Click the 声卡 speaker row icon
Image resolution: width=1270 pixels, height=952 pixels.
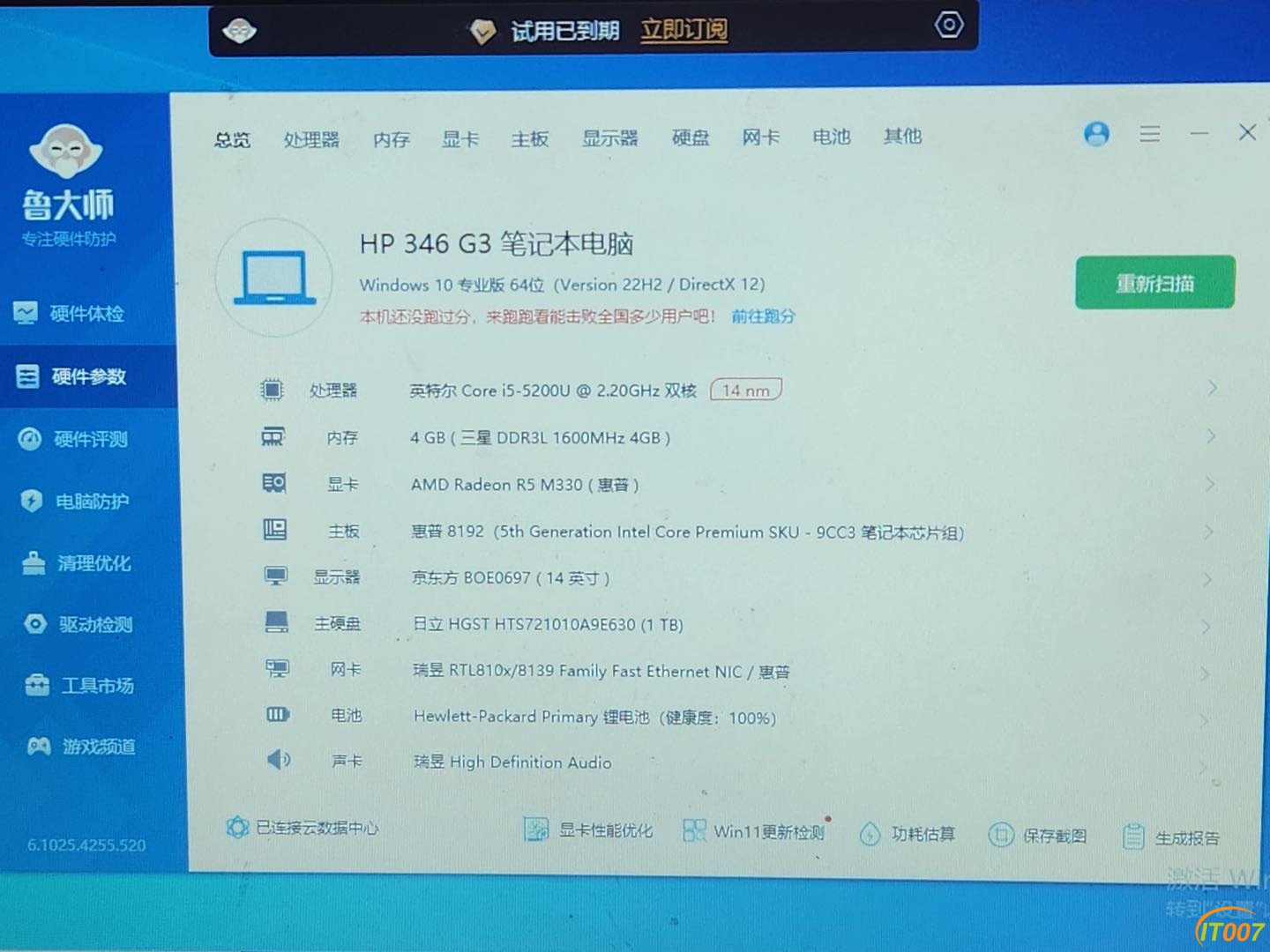279,759
